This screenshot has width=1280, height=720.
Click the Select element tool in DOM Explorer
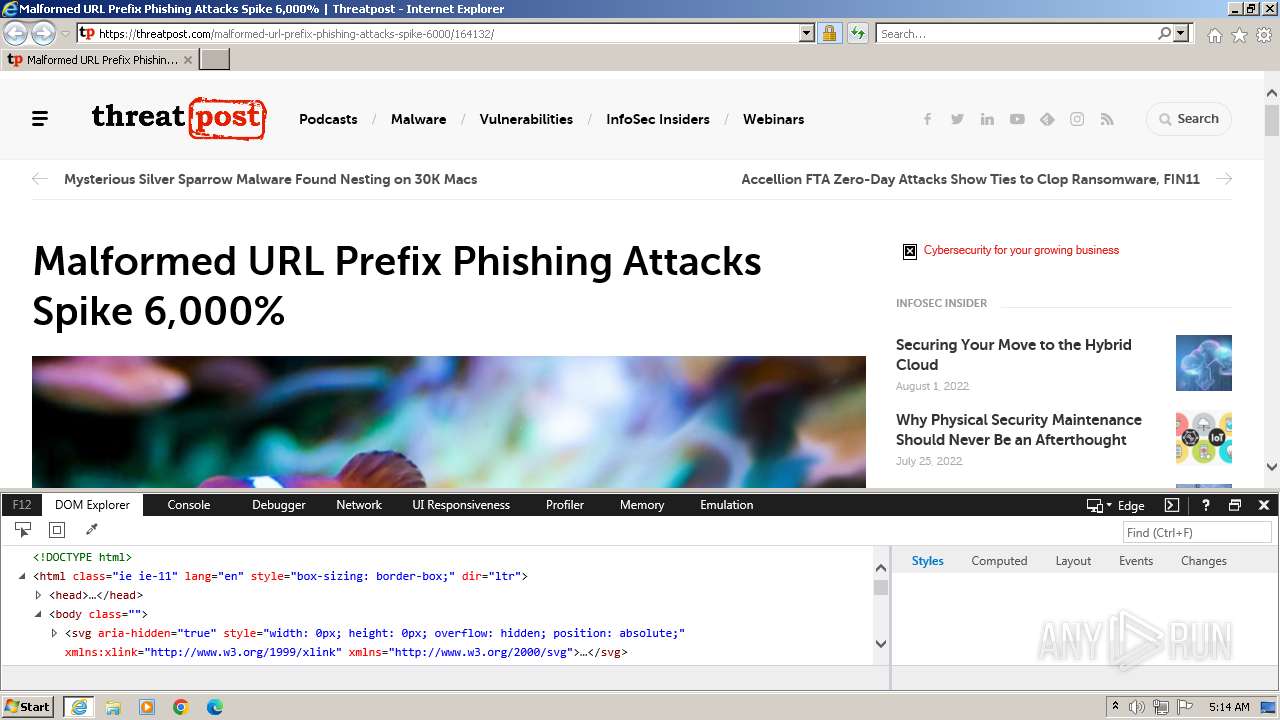(x=23, y=530)
